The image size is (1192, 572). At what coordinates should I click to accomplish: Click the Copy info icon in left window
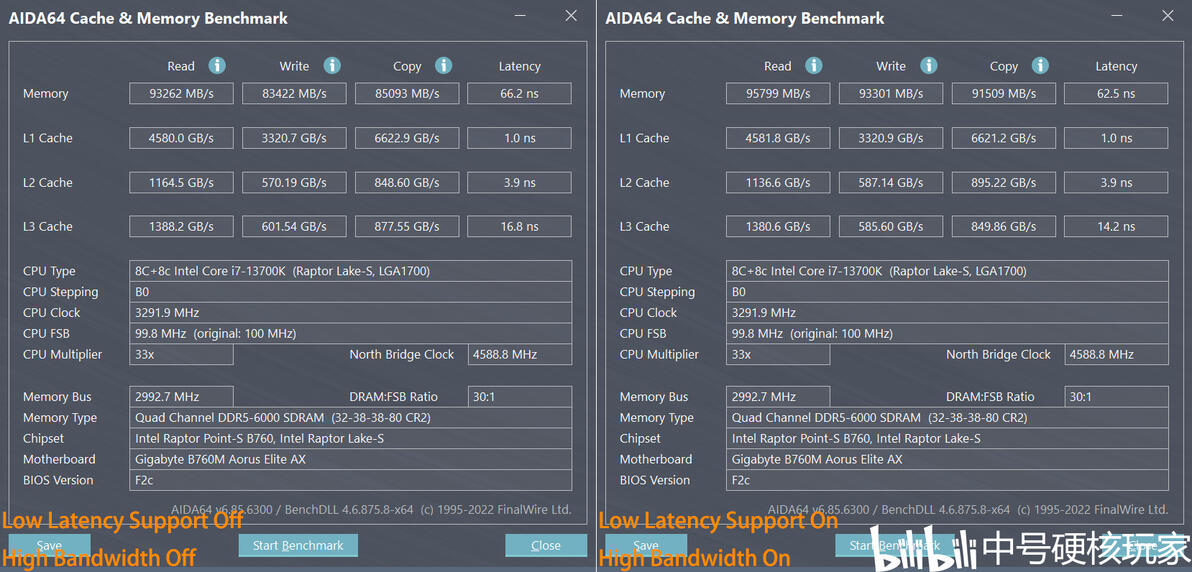443,65
